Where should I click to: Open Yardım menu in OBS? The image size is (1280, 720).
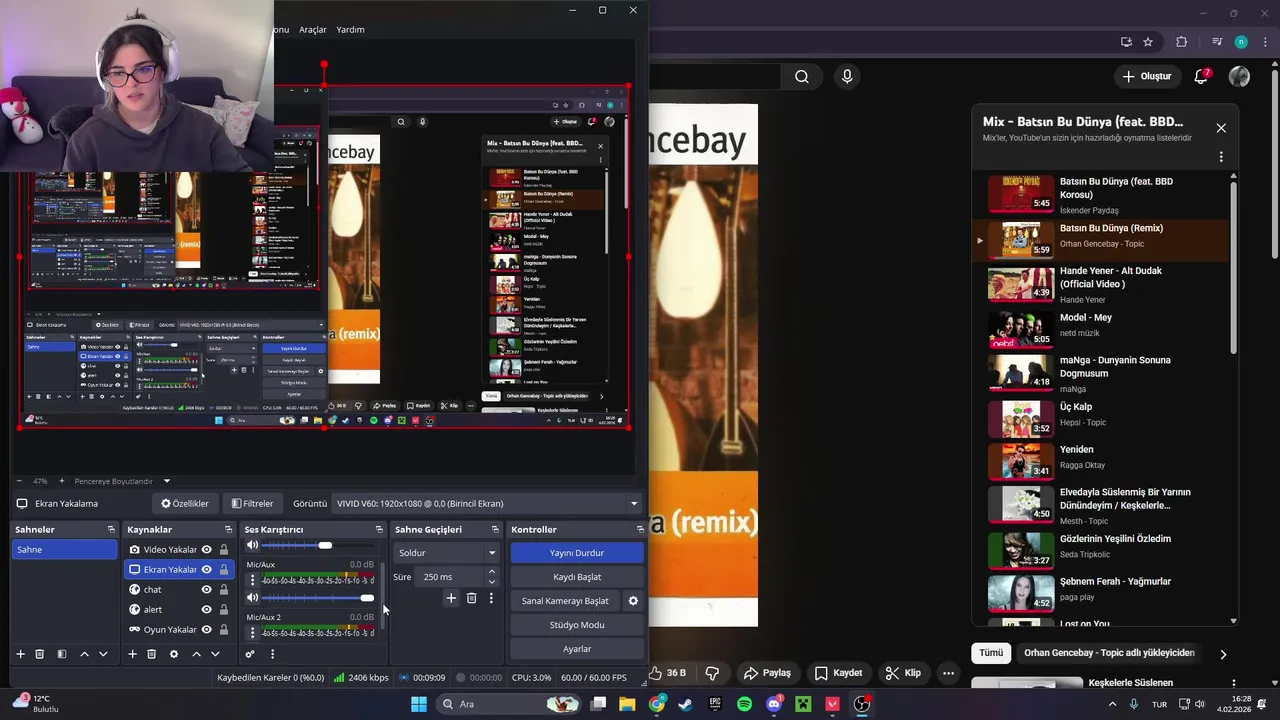(350, 29)
